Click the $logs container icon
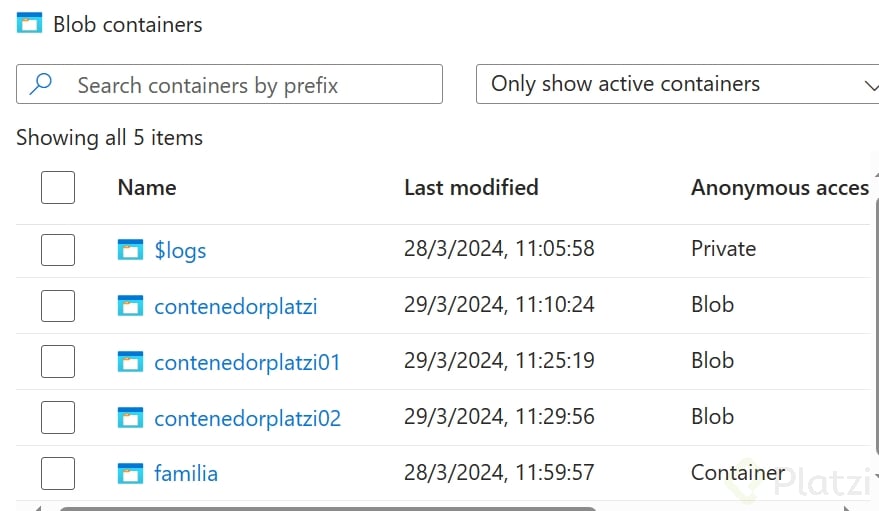879x511 pixels. click(130, 249)
